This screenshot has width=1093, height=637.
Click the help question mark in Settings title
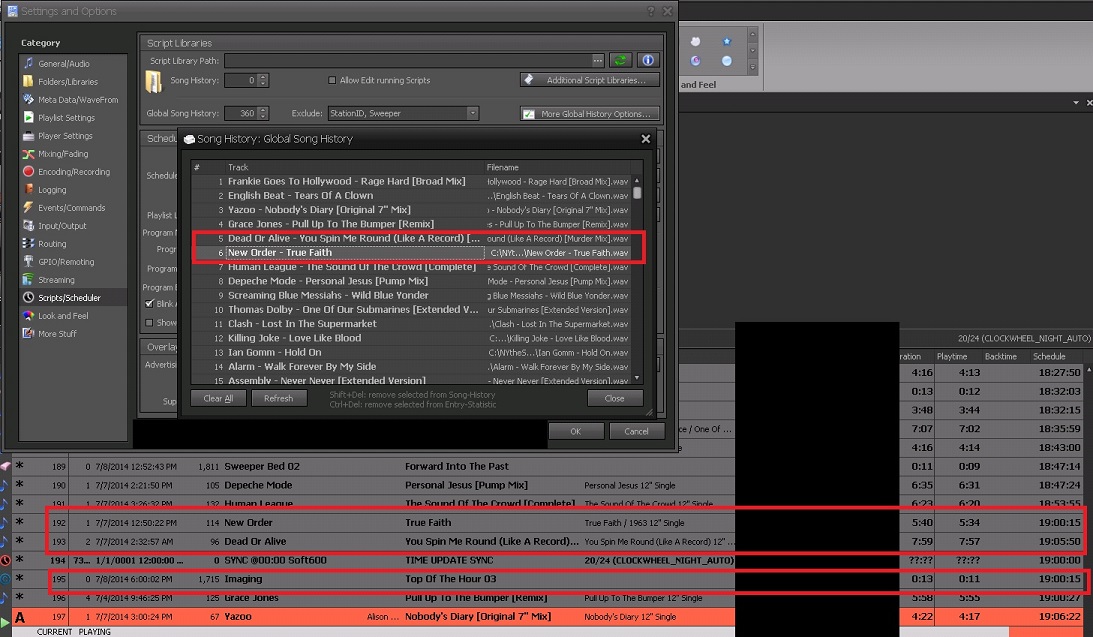(650, 11)
